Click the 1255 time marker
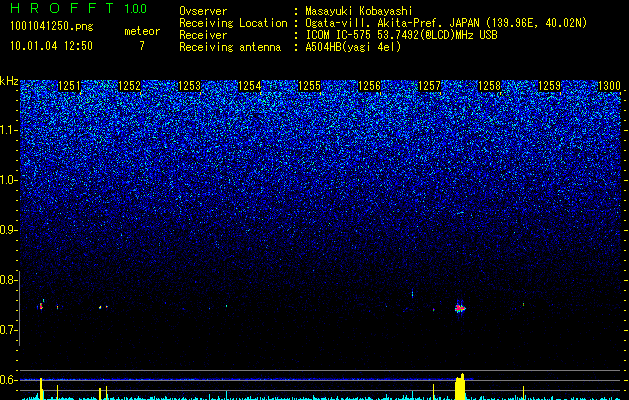 (309, 86)
